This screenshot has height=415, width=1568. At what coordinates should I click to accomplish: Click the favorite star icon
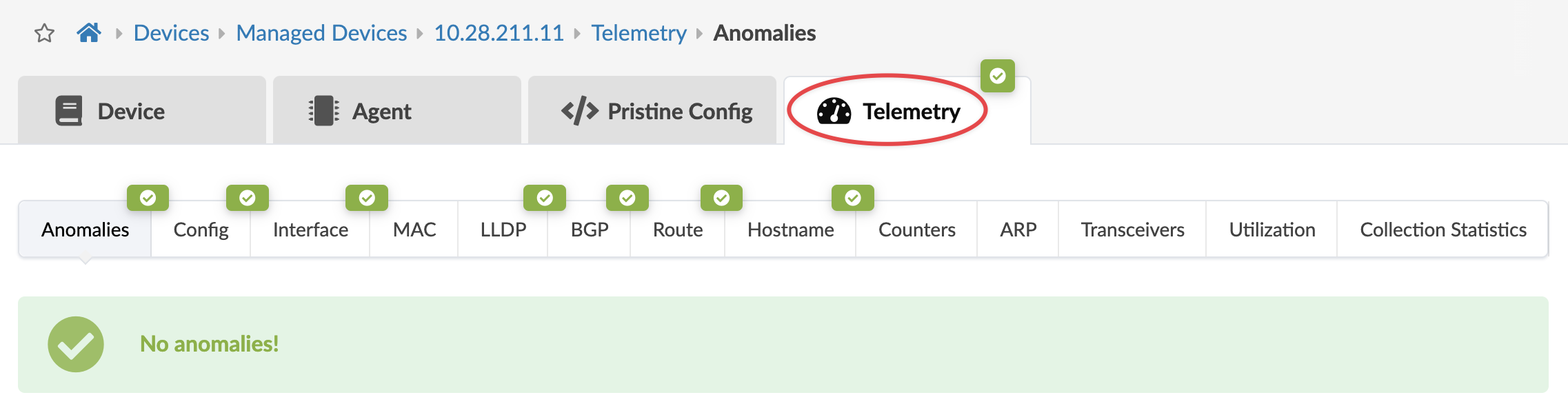(44, 33)
